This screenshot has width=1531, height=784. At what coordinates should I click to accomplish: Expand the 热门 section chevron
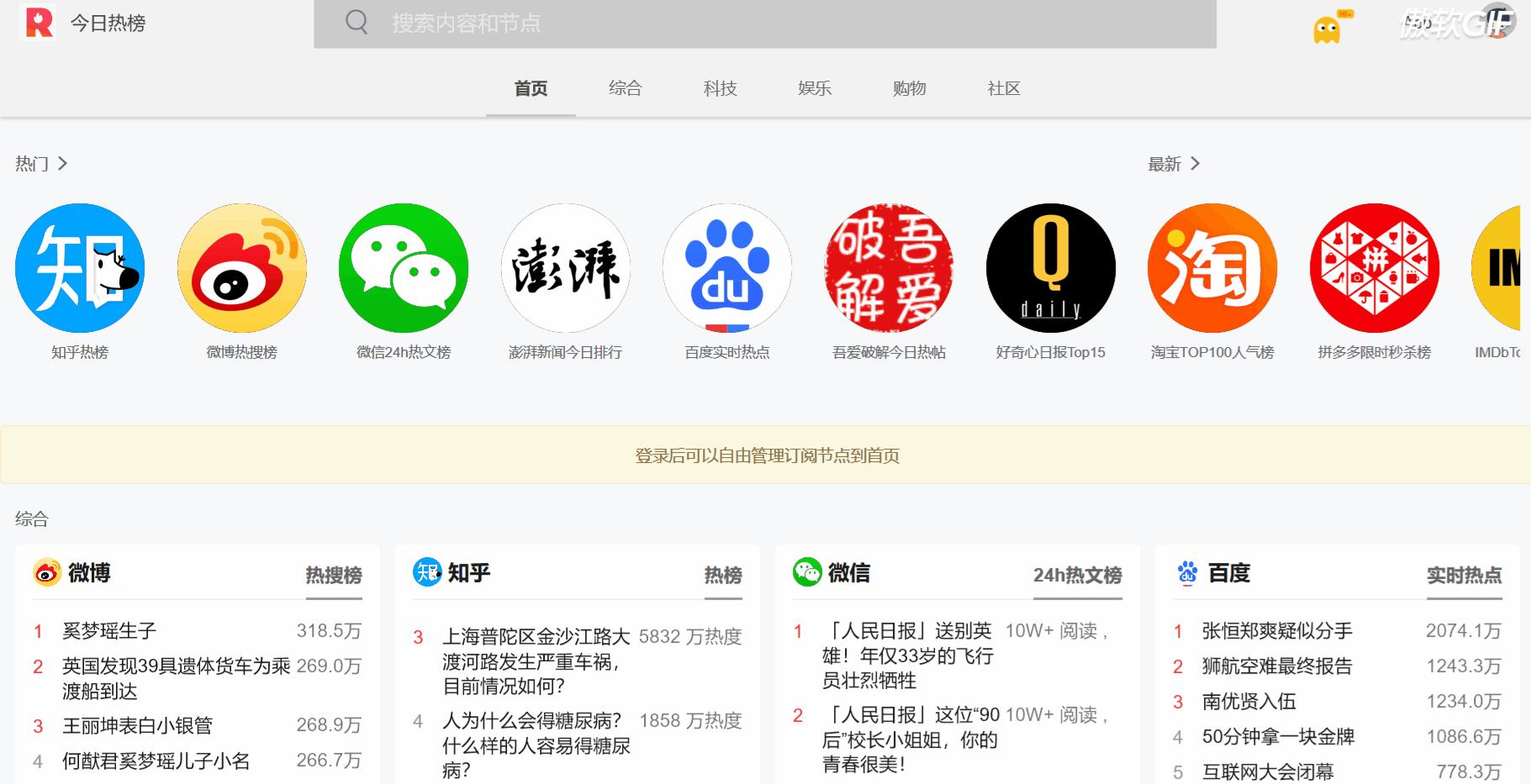tap(62, 163)
